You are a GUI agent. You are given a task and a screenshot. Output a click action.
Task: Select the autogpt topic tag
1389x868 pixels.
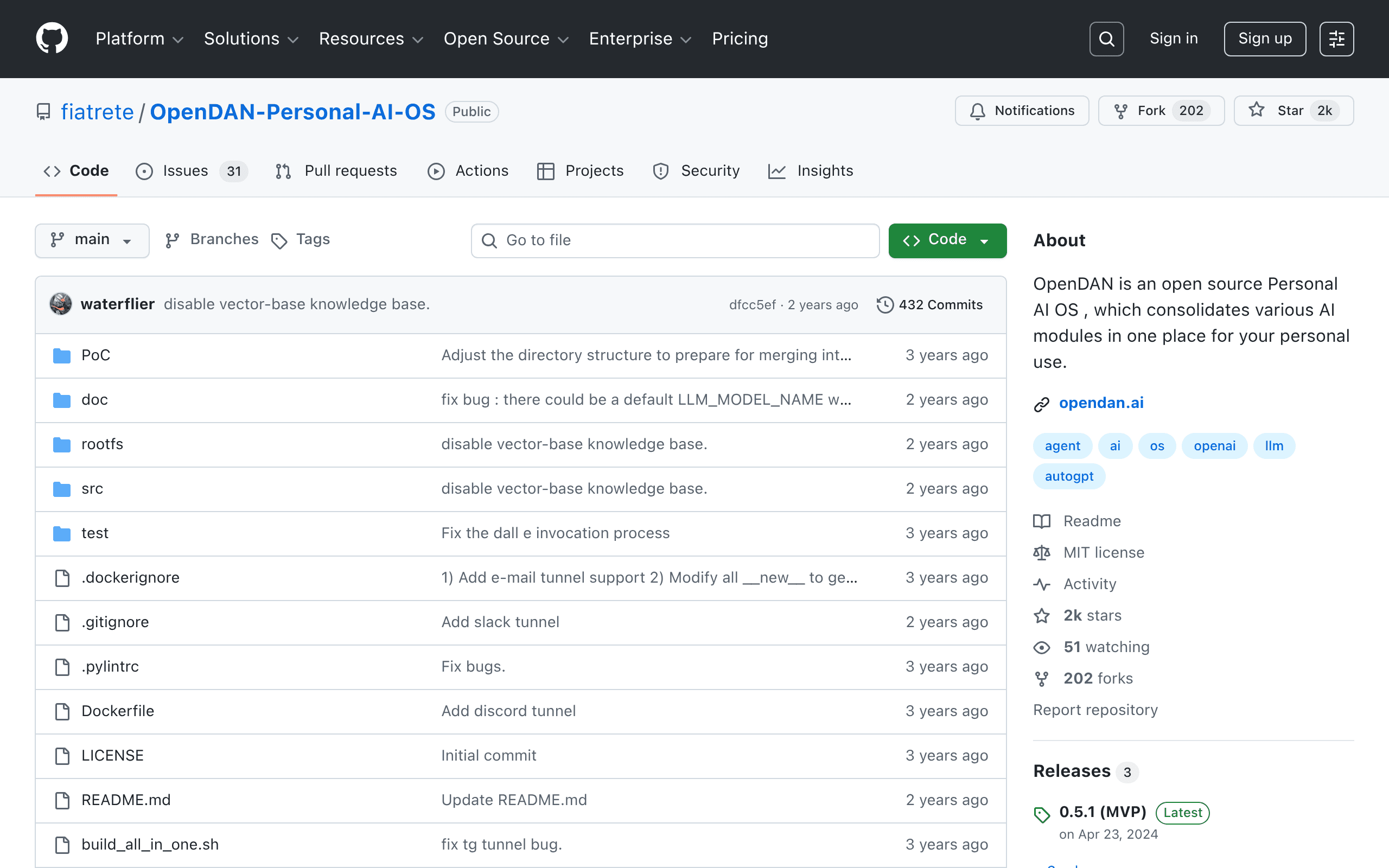click(x=1069, y=476)
